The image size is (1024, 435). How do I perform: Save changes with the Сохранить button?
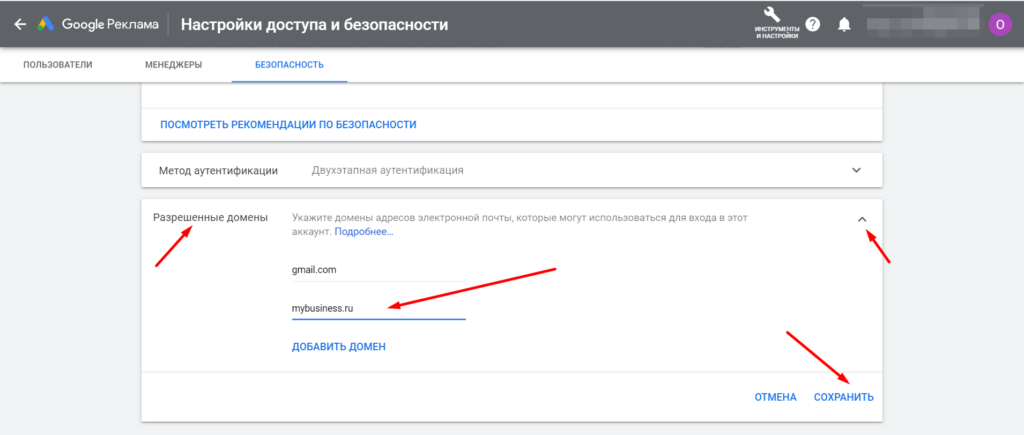(x=843, y=397)
